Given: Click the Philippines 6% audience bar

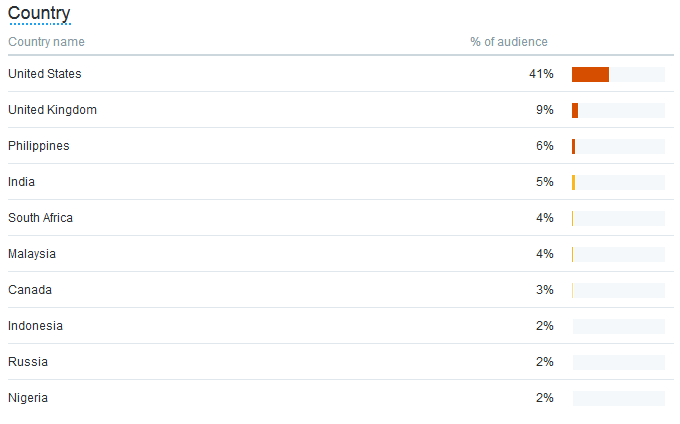Looking at the screenshot, I should (x=618, y=146).
